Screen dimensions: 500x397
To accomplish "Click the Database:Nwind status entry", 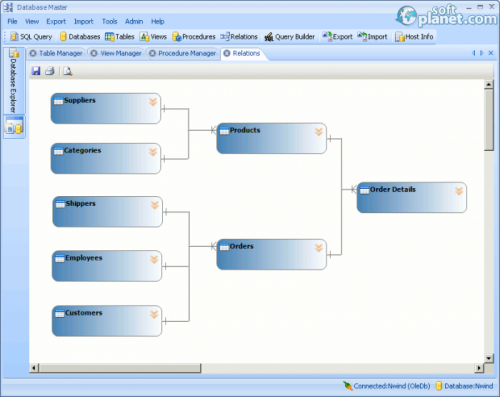I will click(464, 386).
